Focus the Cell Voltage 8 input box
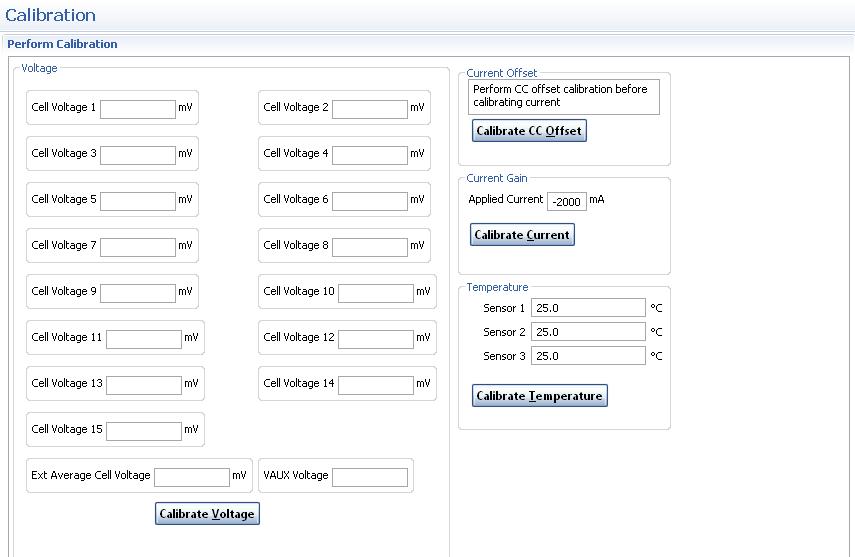Screen dimensions: 855x557 tap(370, 246)
